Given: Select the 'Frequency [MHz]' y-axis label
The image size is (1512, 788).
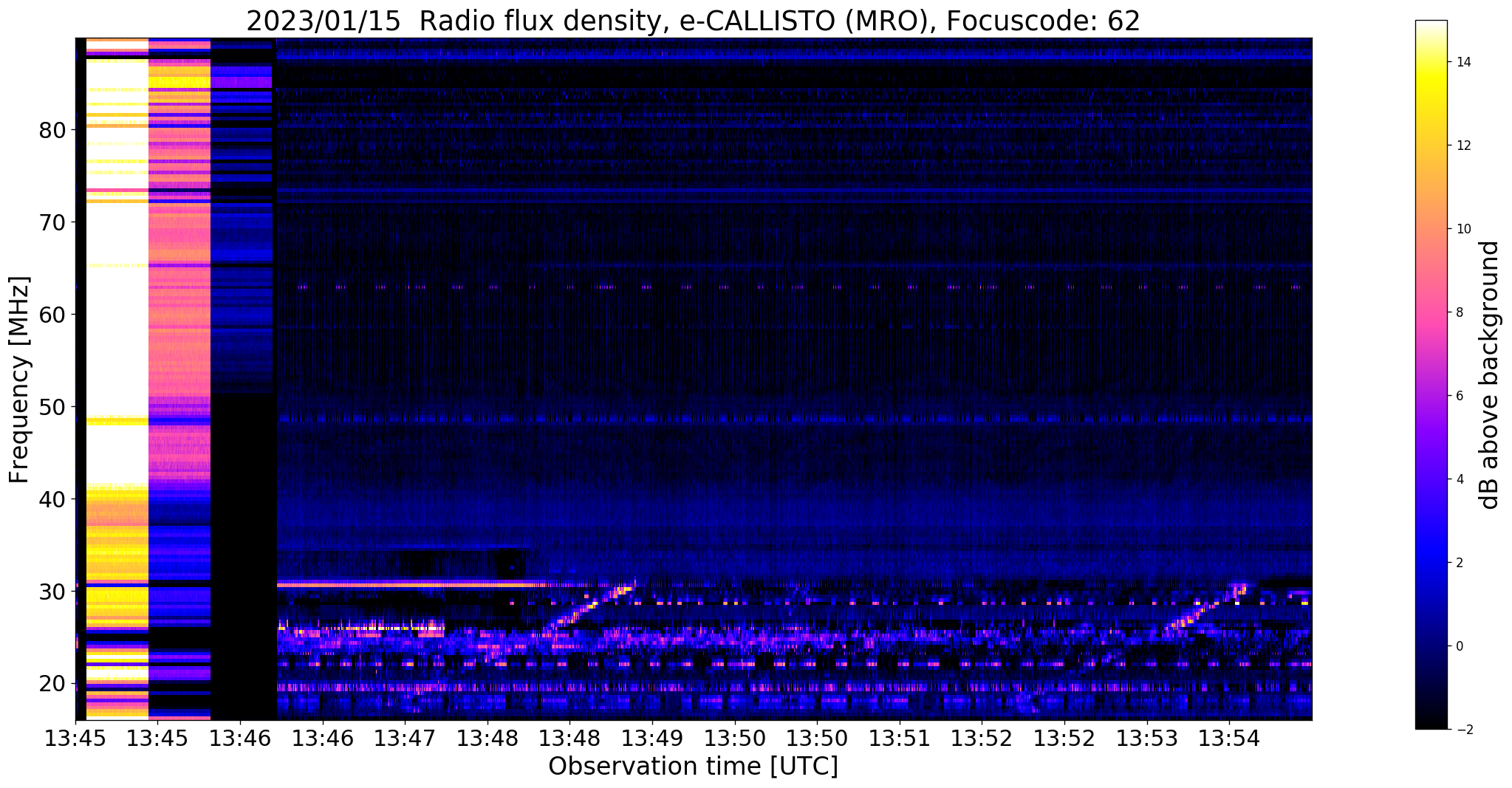Looking at the screenshot, I should pyautogui.click(x=20, y=379).
